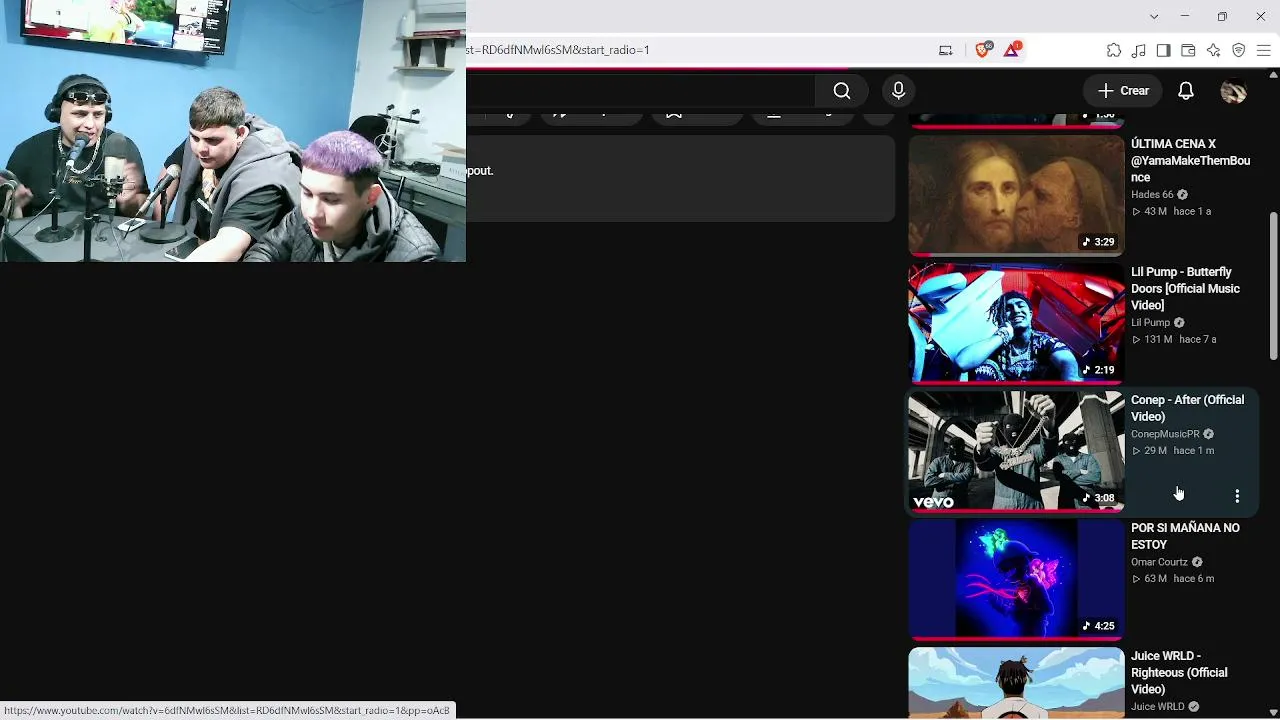Image resolution: width=1280 pixels, height=720 pixels.
Task: Open YouTube notifications bell
Action: pyautogui.click(x=1186, y=91)
